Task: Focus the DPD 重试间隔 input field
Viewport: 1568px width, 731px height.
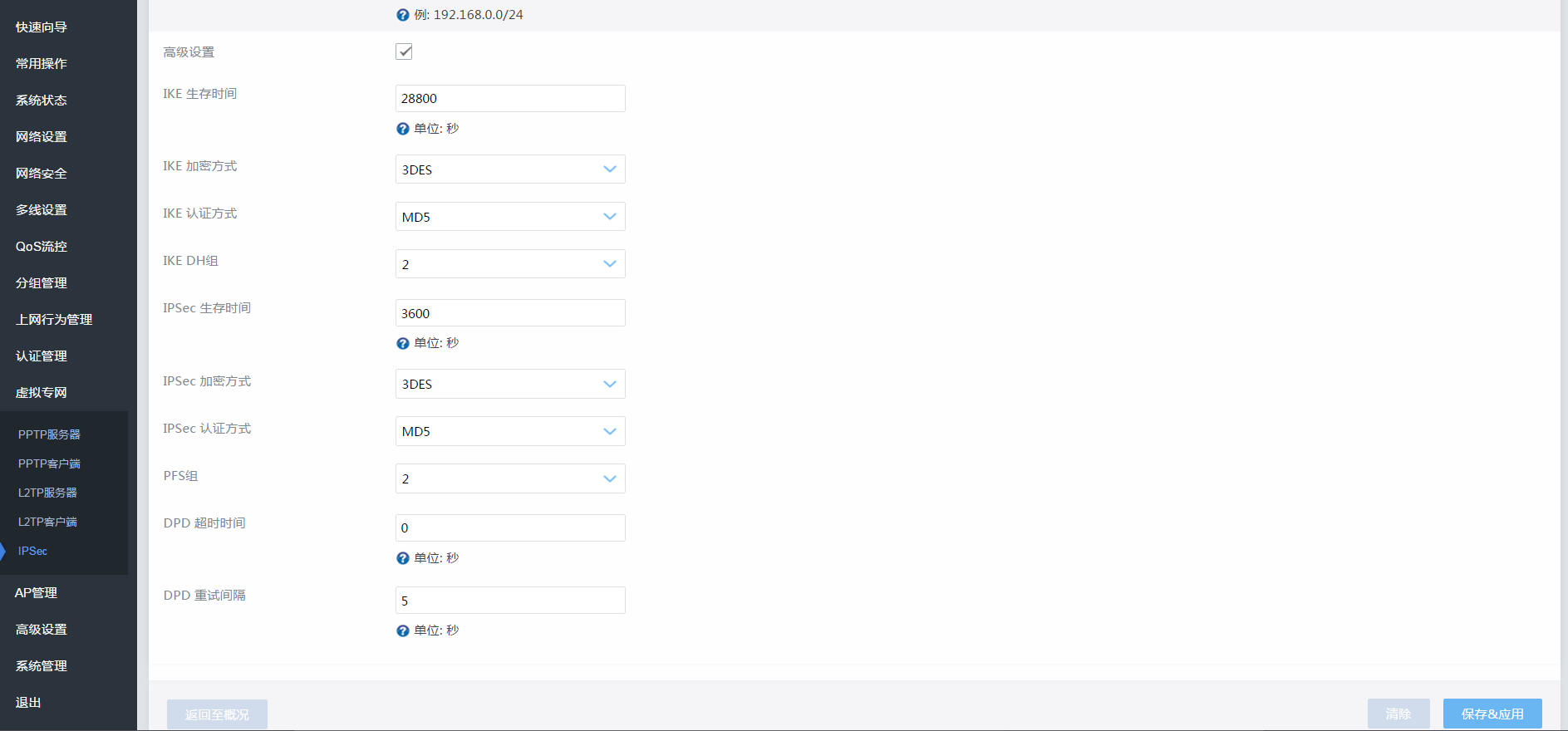Action: [510, 600]
